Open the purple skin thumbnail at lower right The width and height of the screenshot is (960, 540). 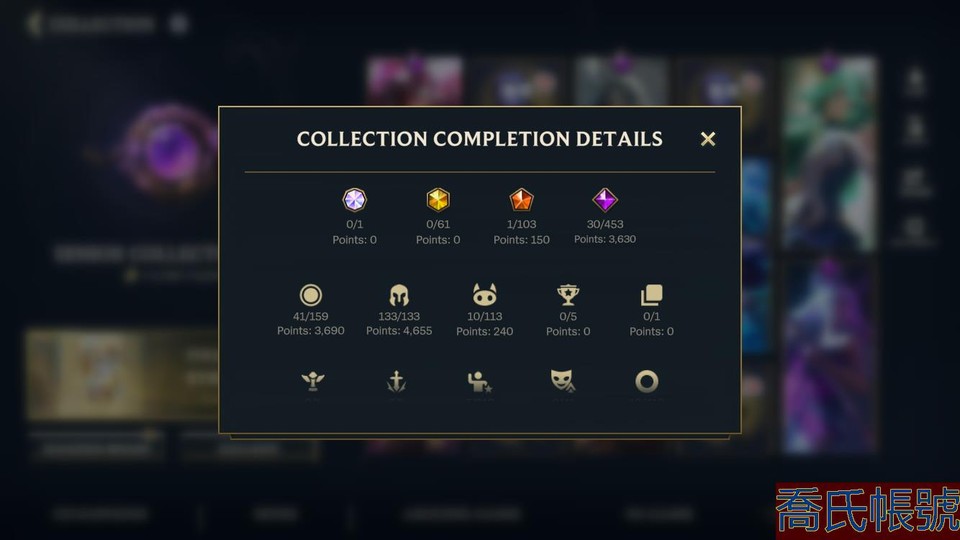[x=829, y=356]
